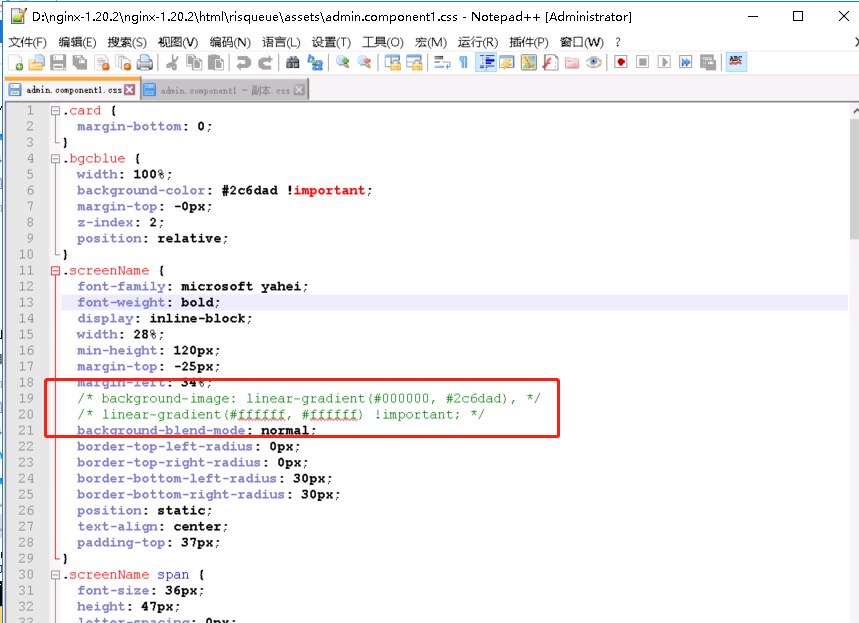This screenshot has width=859, height=623.
Task: Click the vertical scrollbar thumb
Action: [854, 178]
